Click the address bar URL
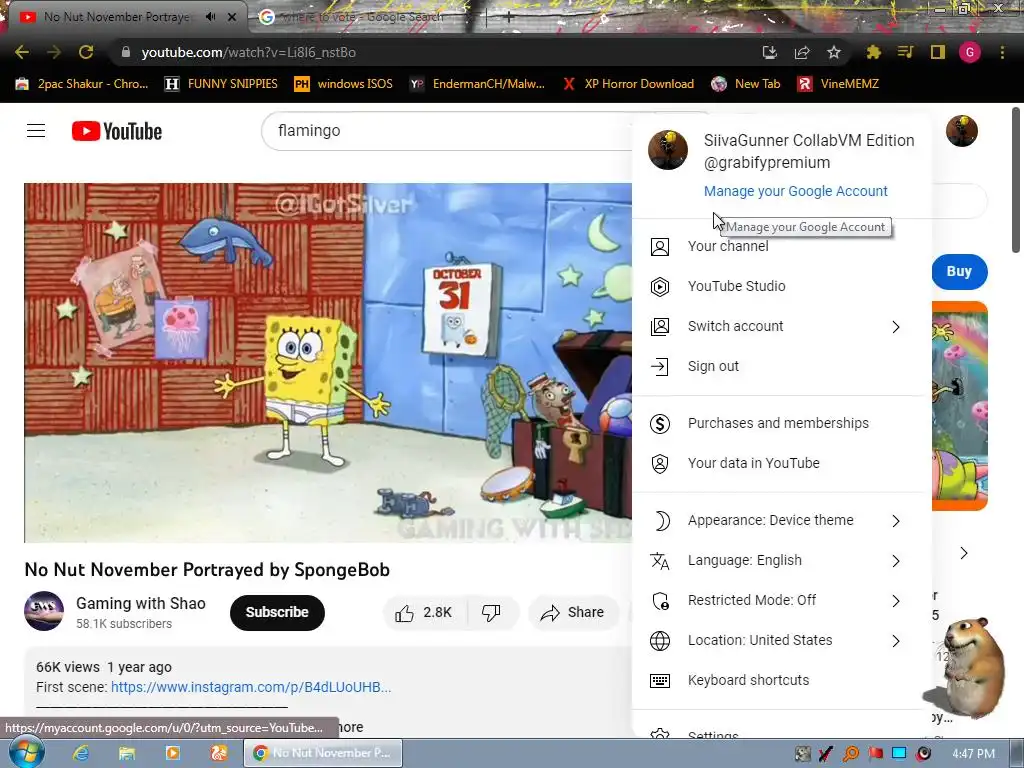The image size is (1024, 768). 249,52
